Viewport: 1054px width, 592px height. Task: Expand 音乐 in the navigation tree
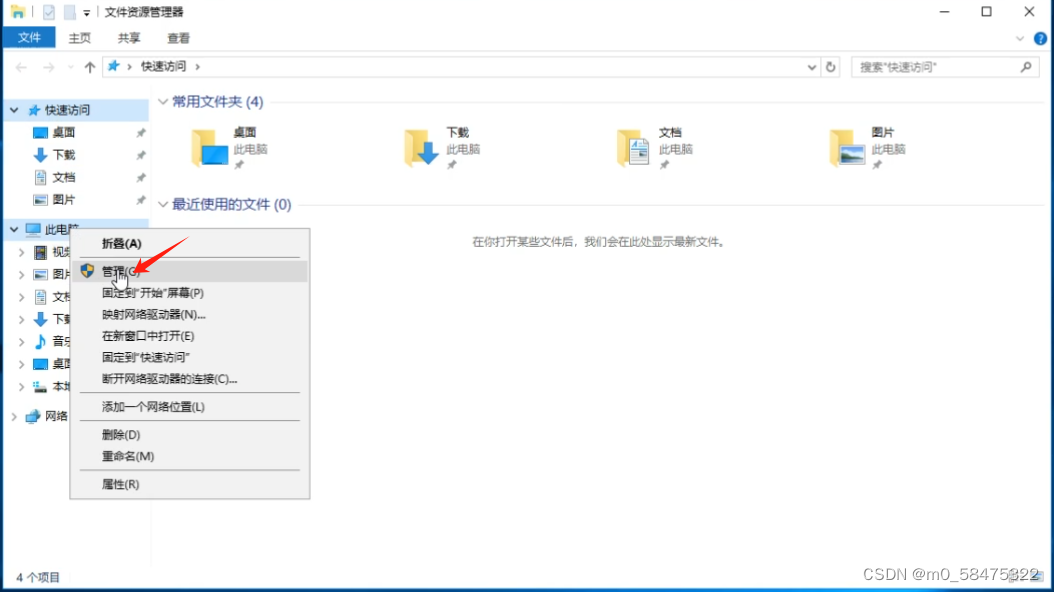point(20,341)
